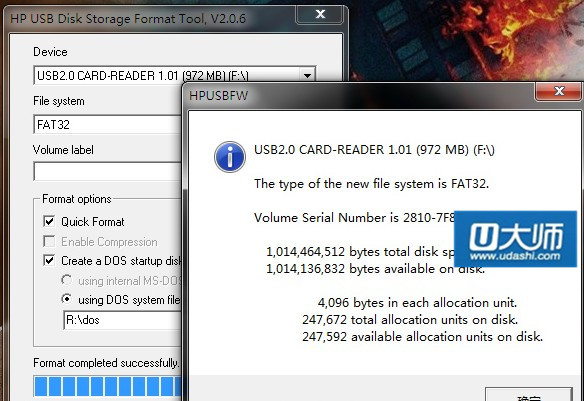Click the blue information icon in HPUSBFW
This screenshot has height=401, width=584.
(x=230, y=157)
